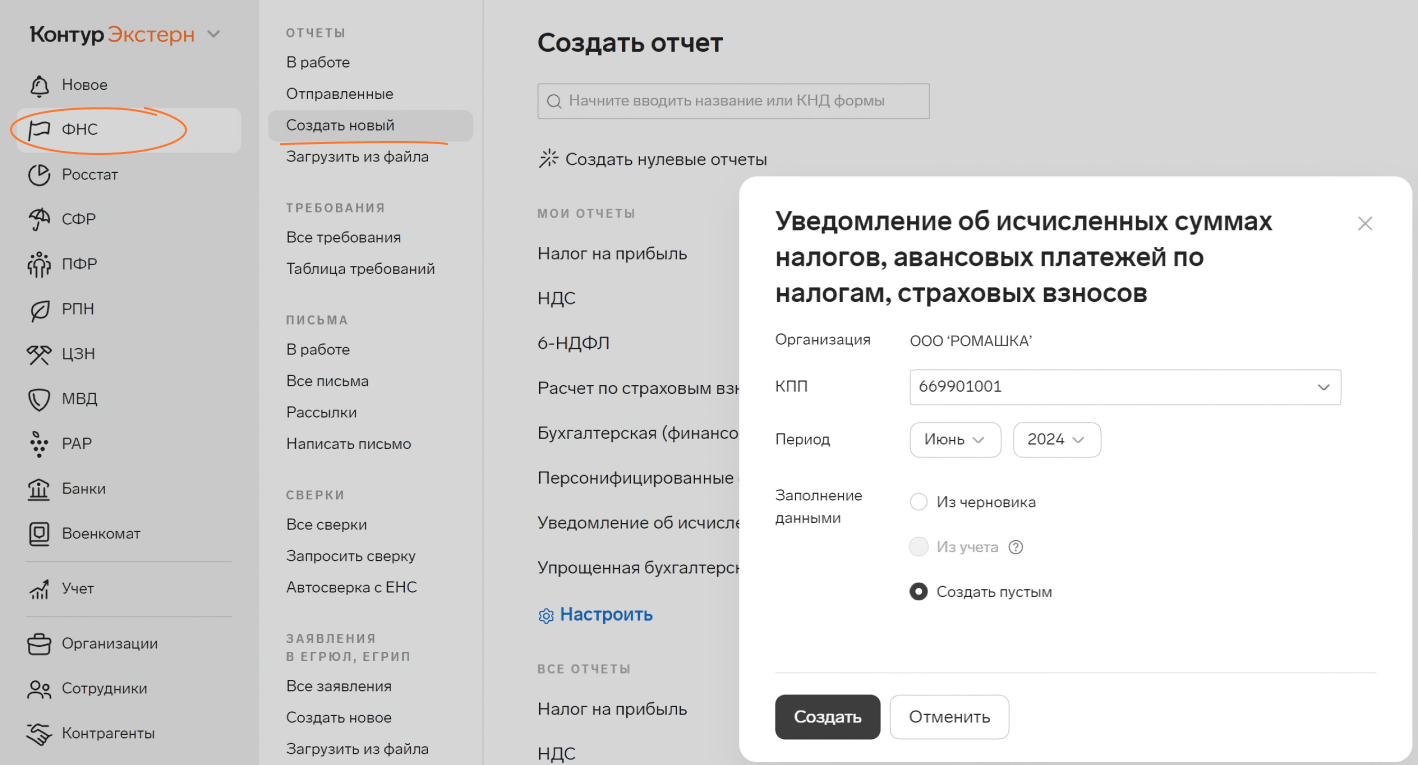Select the leaf icon for РПН
The width and height of the screenshot is (1418, 765).
pos(39,310)
